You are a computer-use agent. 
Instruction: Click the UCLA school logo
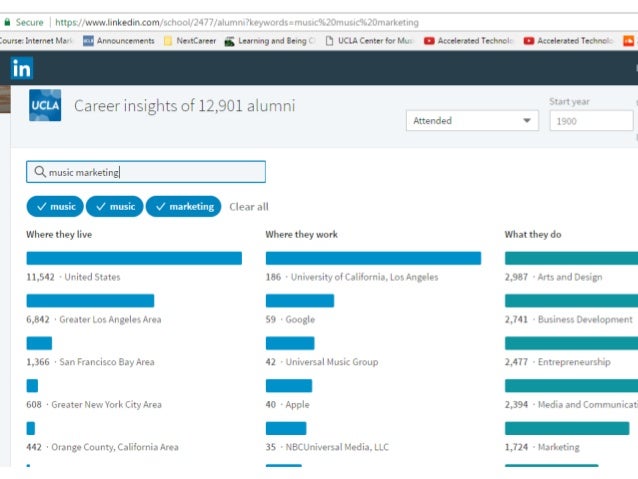[45, 105]
